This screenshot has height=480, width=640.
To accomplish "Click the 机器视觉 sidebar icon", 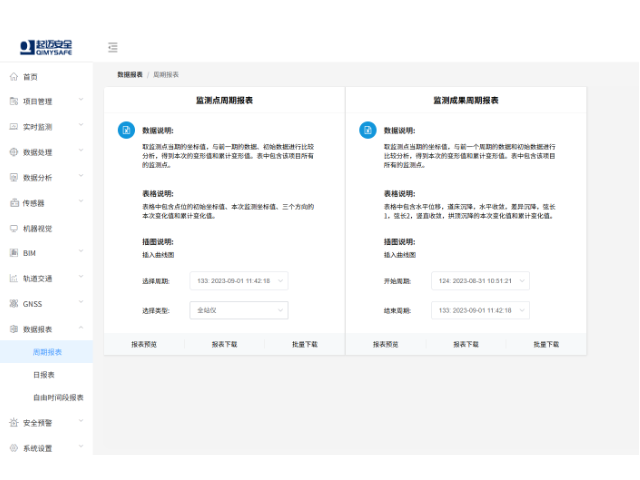I will coord(14,228).
